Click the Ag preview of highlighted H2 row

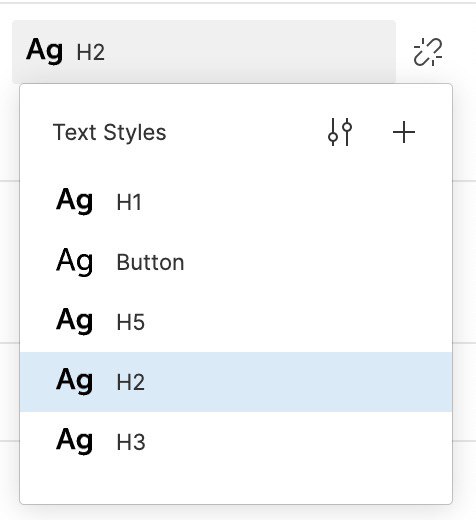[x=74, y=381]
